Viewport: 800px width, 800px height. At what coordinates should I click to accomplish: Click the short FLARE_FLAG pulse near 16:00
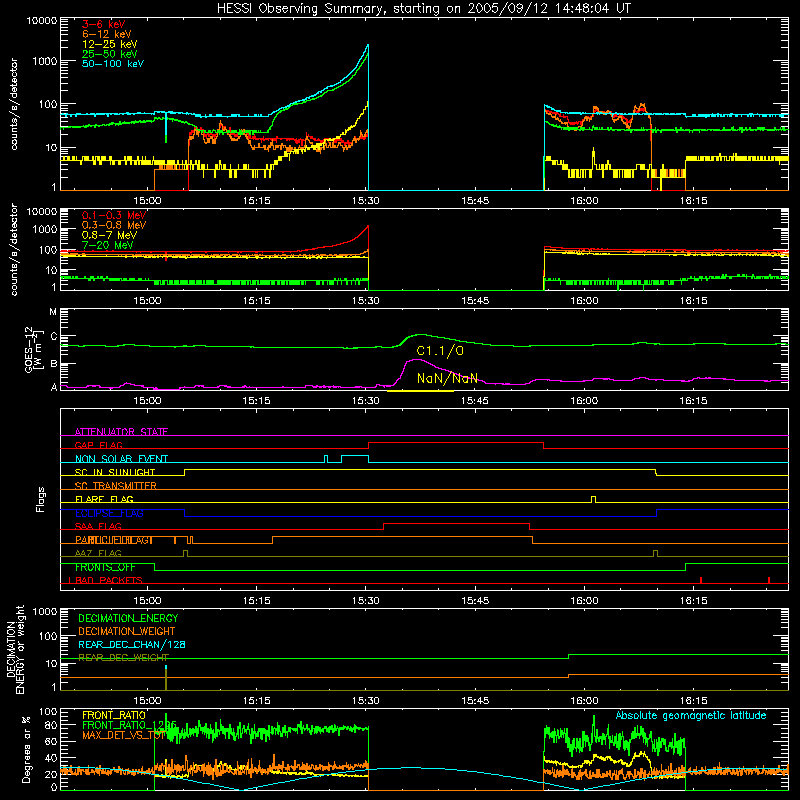coord(593,499)
